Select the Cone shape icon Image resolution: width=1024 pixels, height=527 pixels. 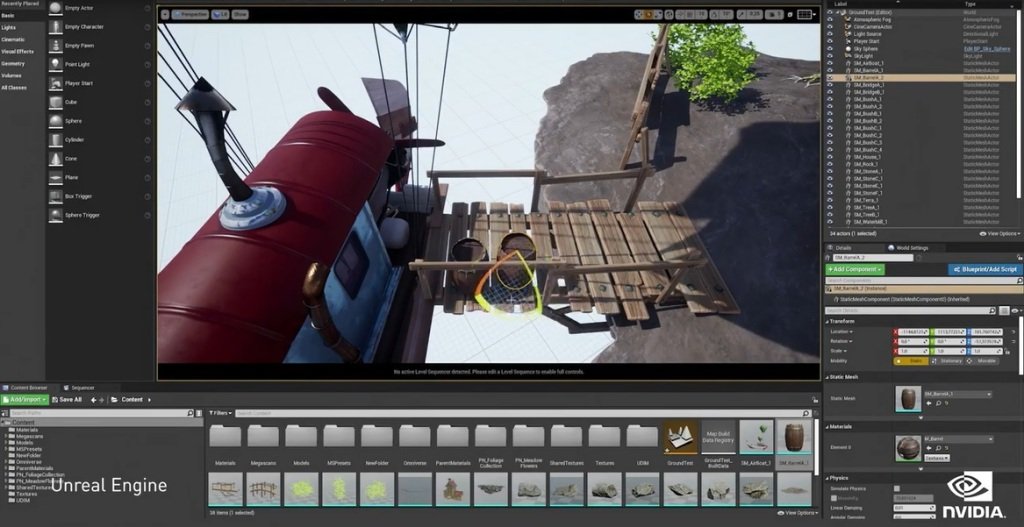click(x=54, y=158)
